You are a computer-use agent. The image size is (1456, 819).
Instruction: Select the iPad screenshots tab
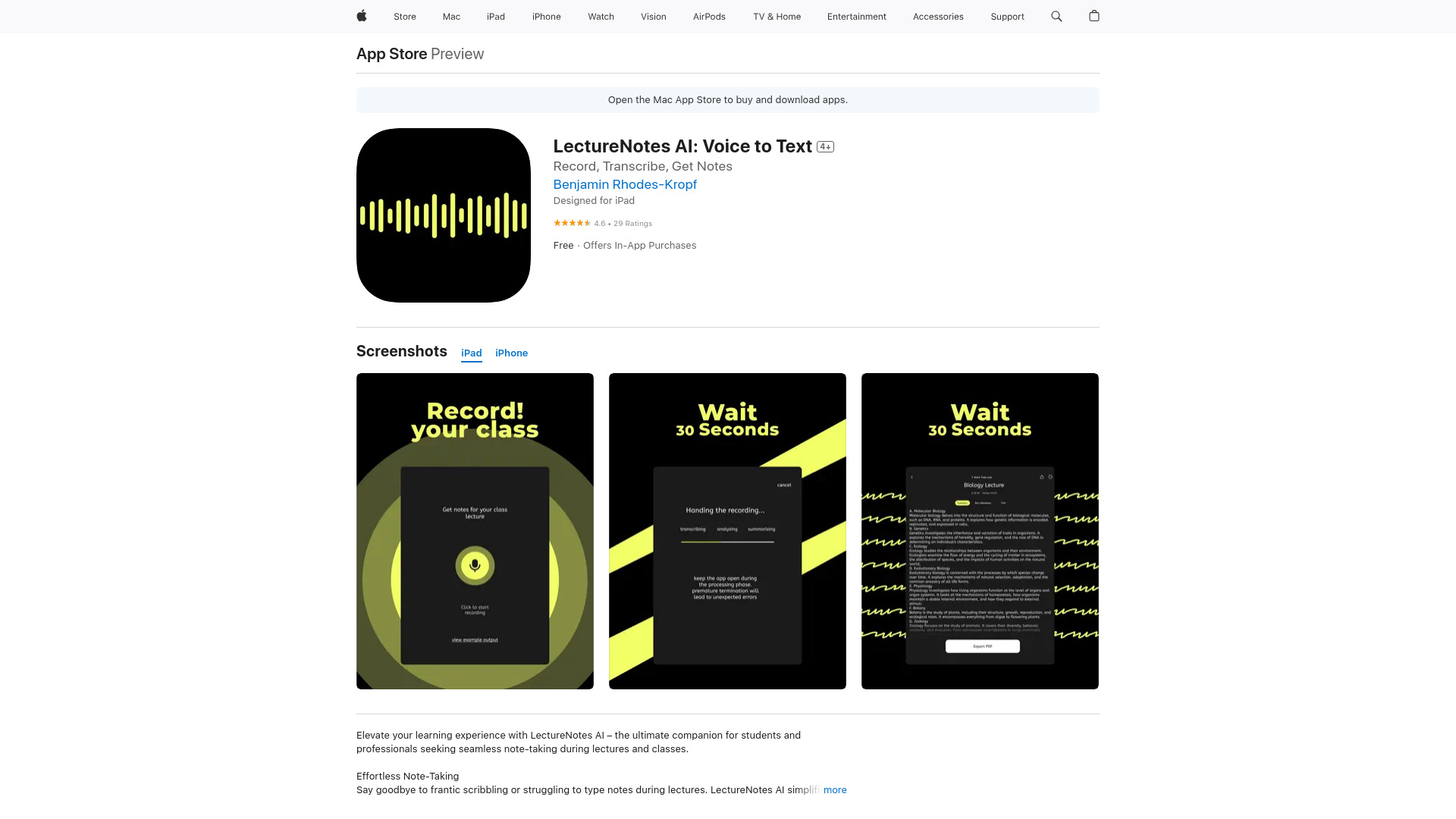(471, 353)
